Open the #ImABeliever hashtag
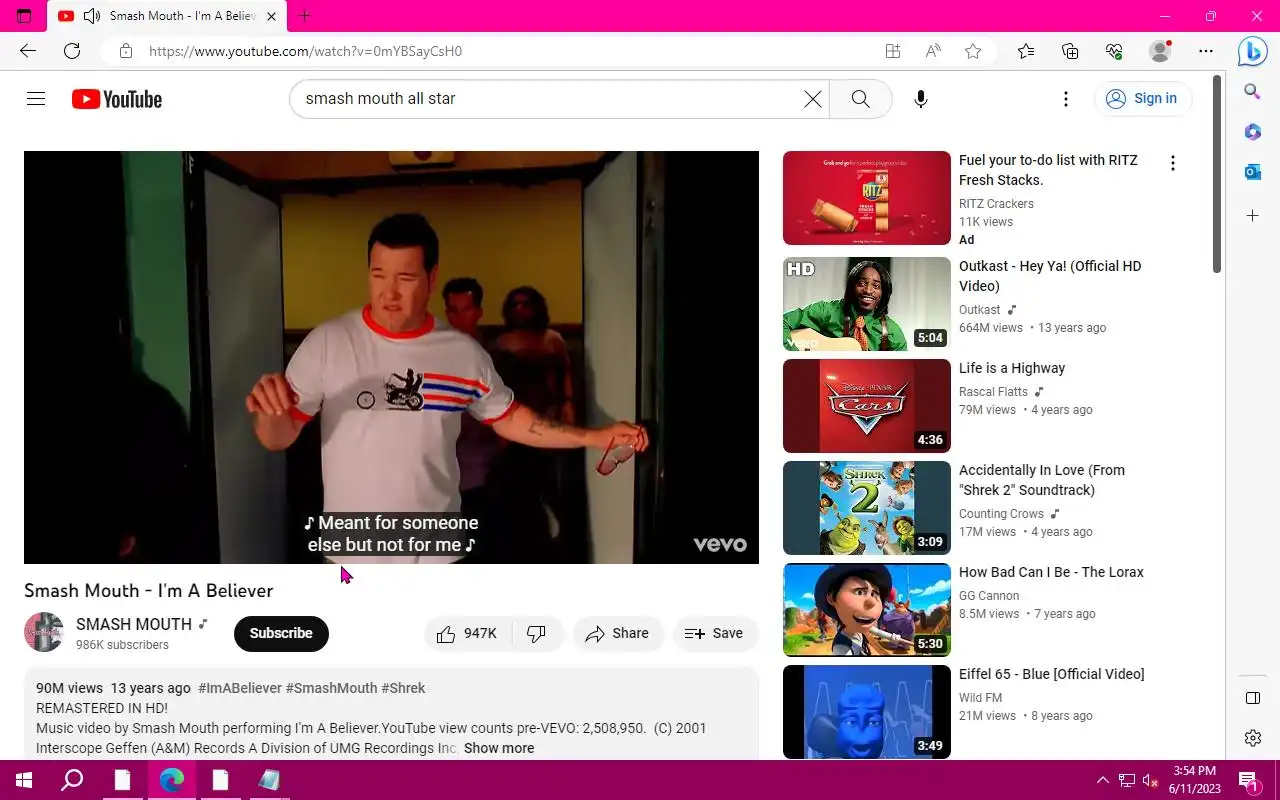The width and height of the screenshot is (1280, 800). [x=240, y=688]
